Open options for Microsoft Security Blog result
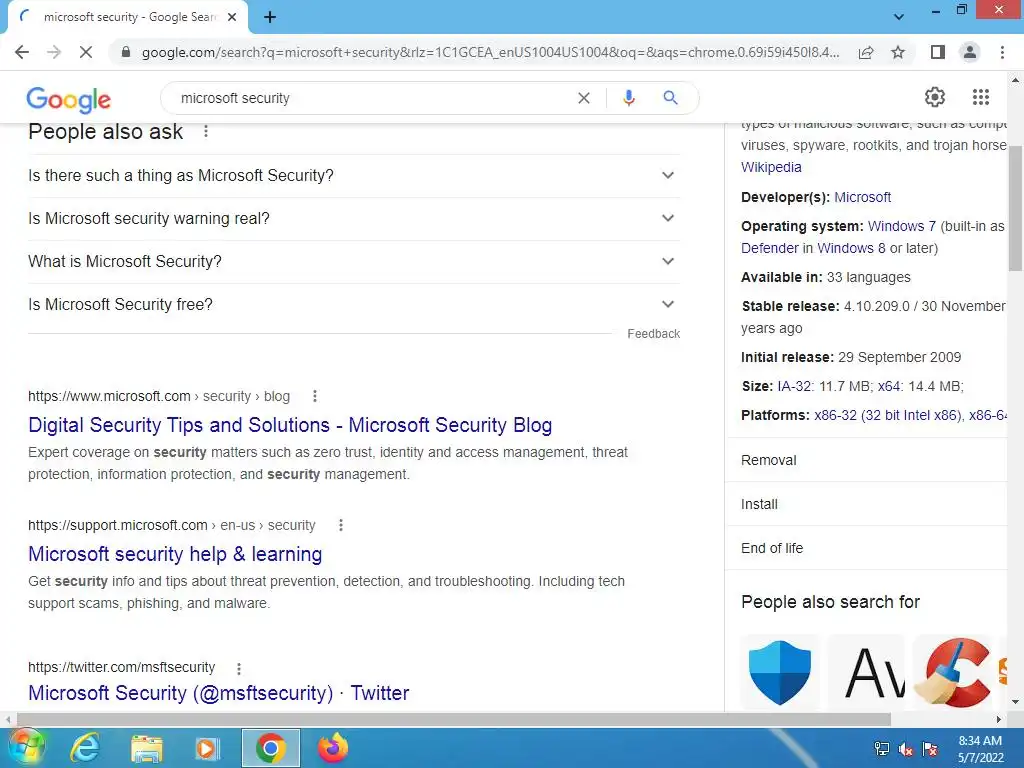This screenshot has width=1024, height=768. [315, 396]
